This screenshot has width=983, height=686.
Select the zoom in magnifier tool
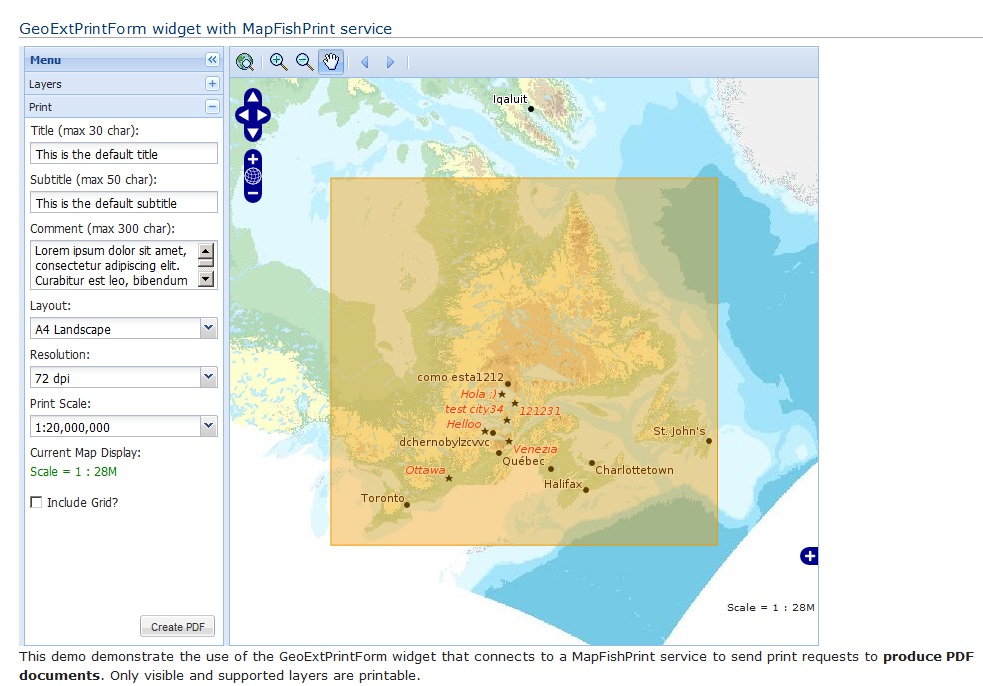coord(278,62)
